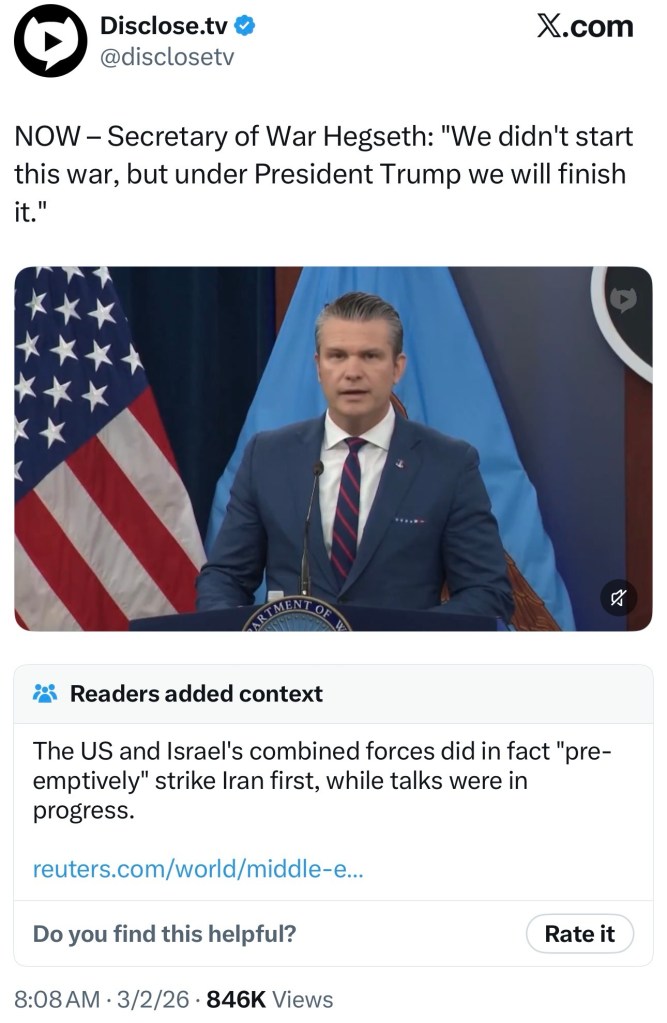Click the 846K Views count
The height and width of the screenshot is (1023, 667).
(270, 998)
